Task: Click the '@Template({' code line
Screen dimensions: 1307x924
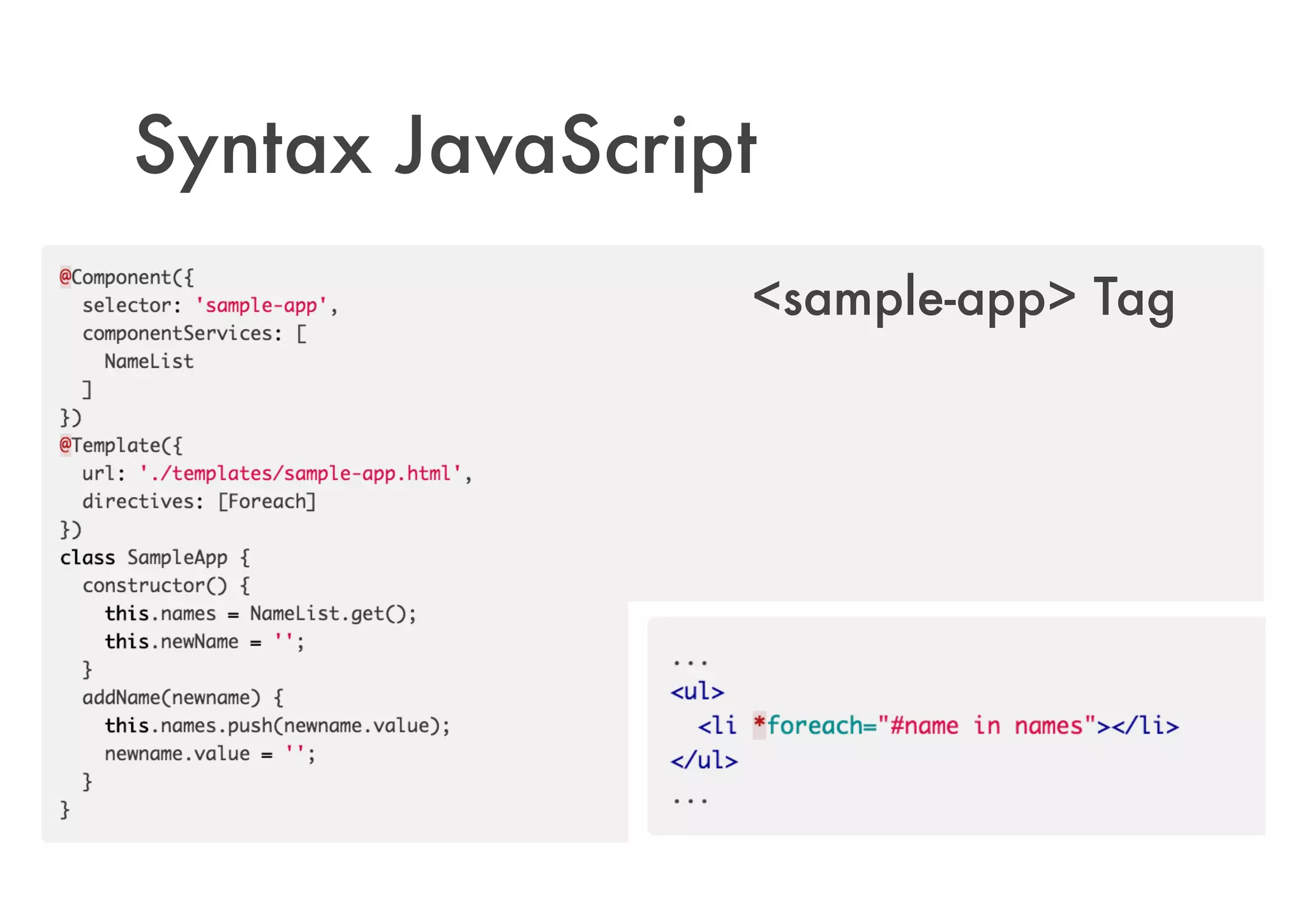Action: pos(121,445)
